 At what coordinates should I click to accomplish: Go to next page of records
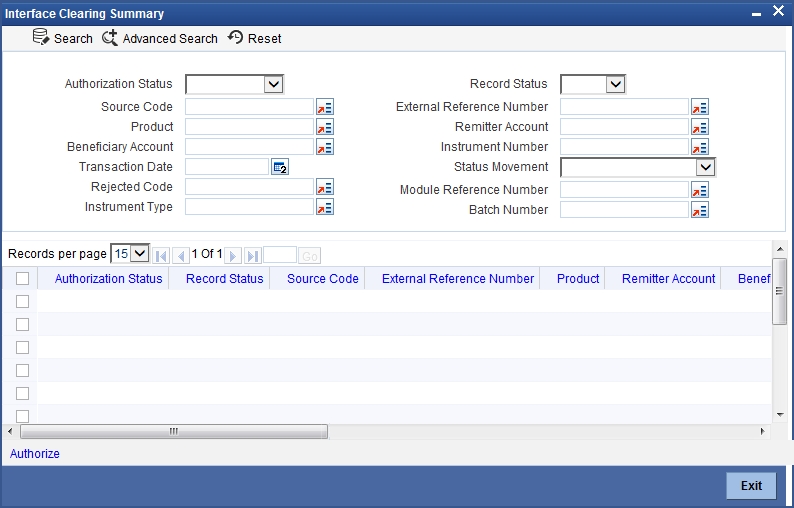click(233, 256)
